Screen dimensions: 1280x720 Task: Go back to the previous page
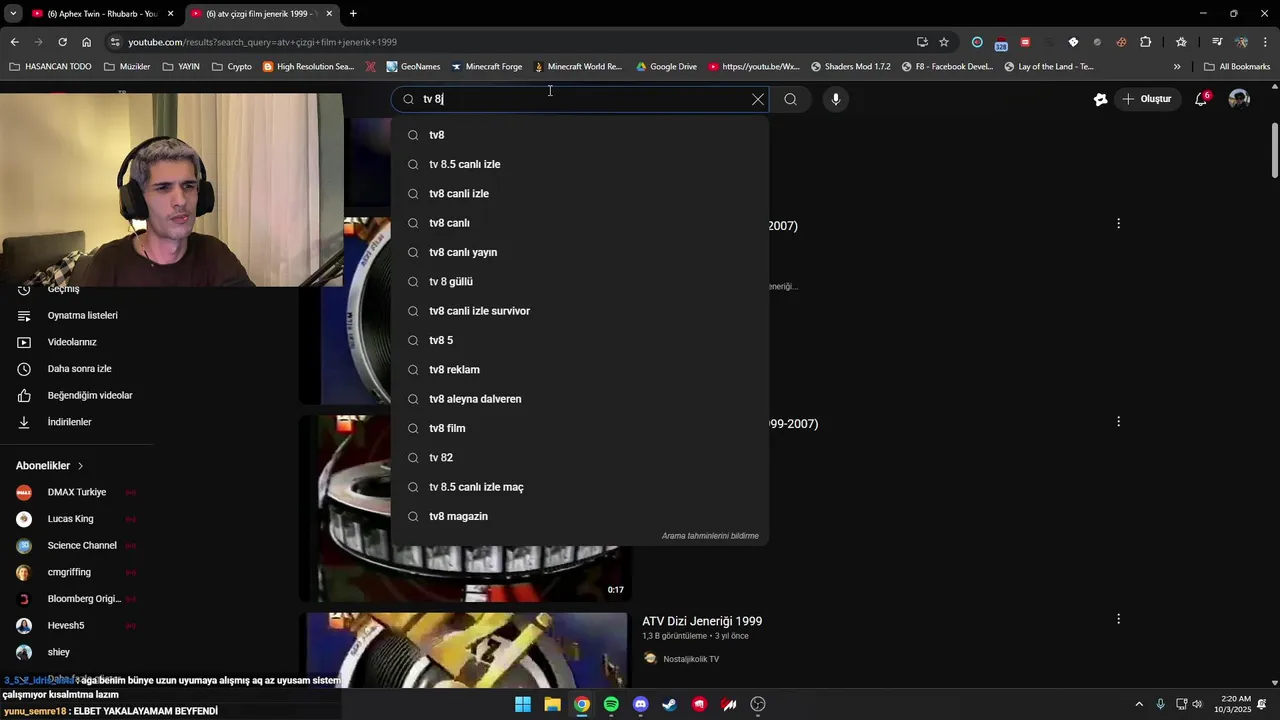14,42
